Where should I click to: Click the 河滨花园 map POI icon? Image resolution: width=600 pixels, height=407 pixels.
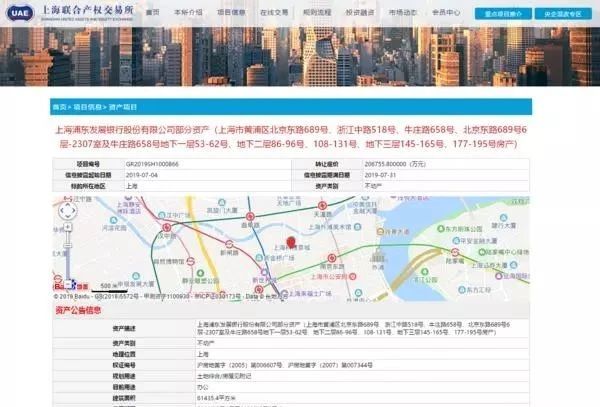point(113,220)
